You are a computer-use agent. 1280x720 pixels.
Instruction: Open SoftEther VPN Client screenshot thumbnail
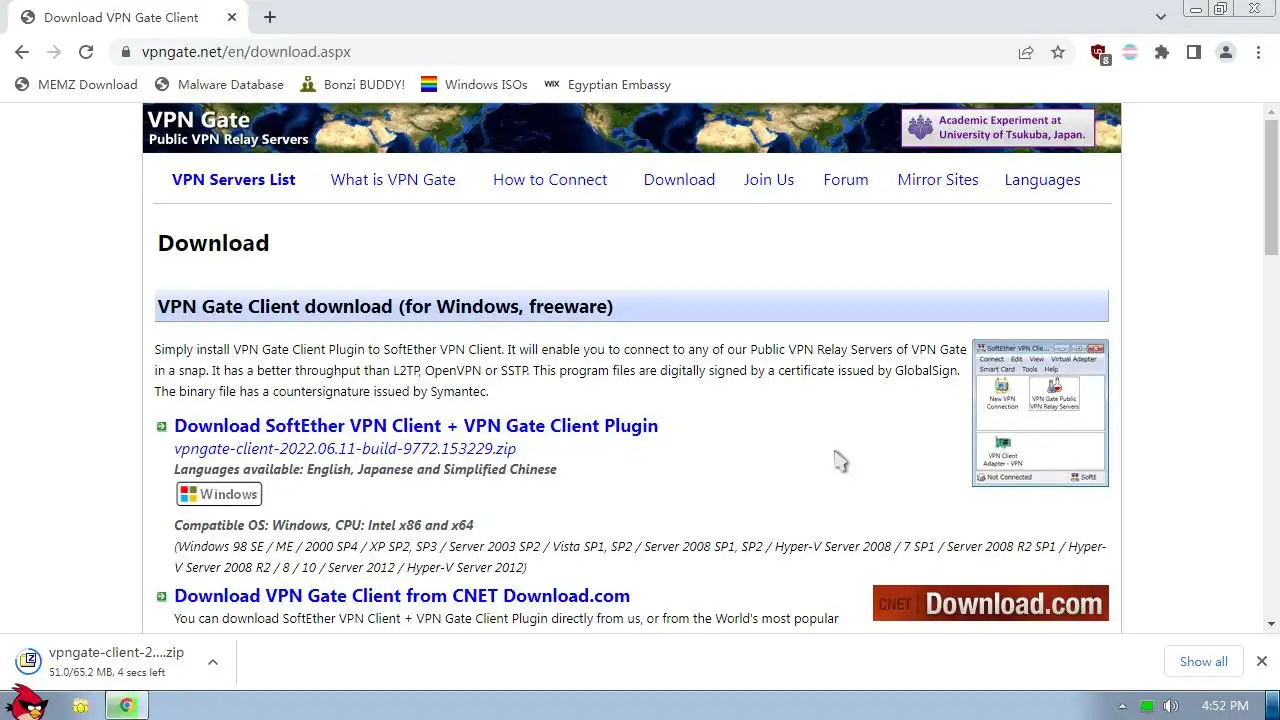pos(1040,413)
